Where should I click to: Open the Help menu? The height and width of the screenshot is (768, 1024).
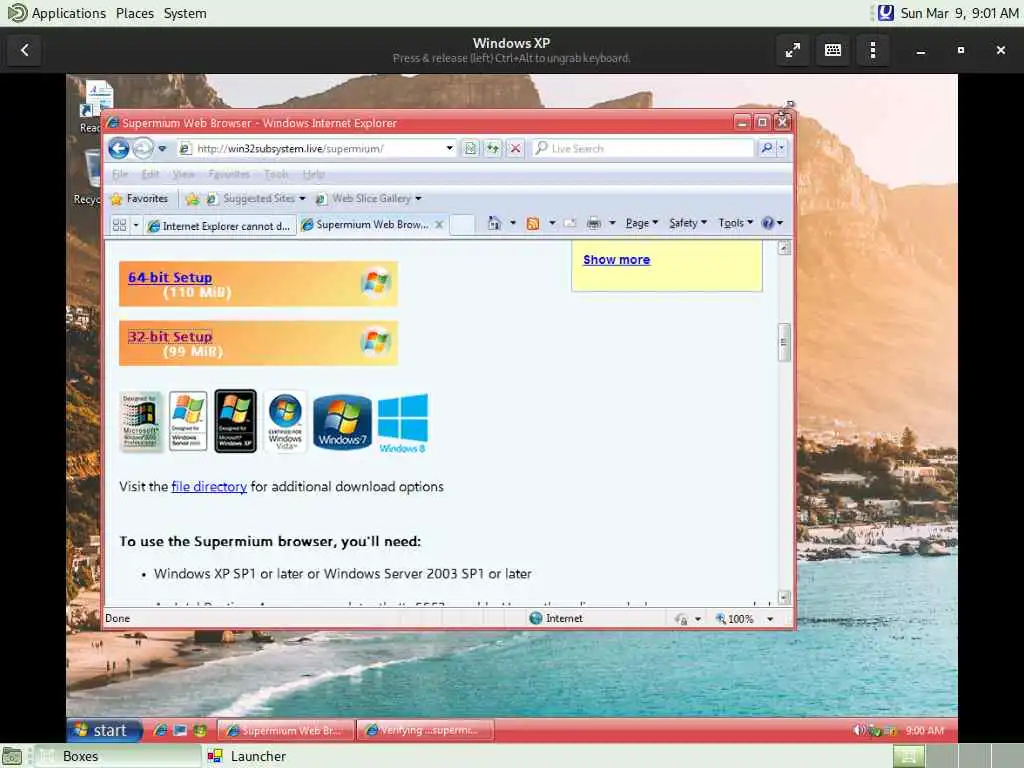pos(313,174)
